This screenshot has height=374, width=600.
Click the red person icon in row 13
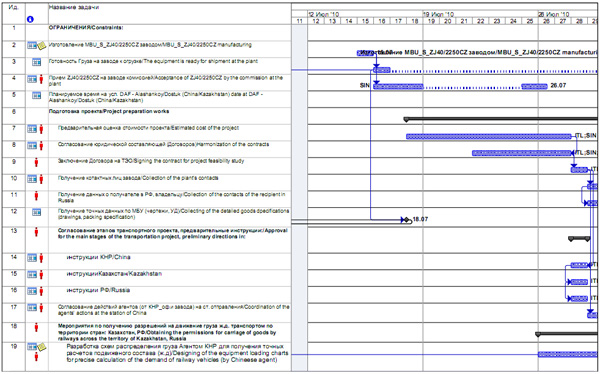[36, 232]
